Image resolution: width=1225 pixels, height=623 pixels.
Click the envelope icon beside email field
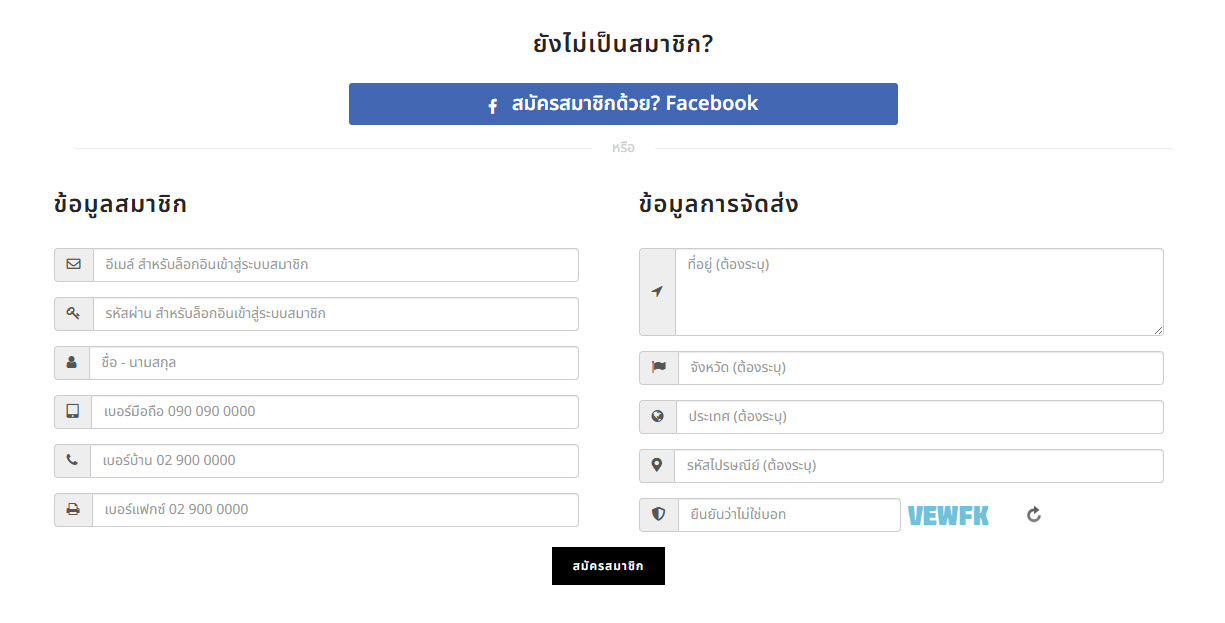73,265
